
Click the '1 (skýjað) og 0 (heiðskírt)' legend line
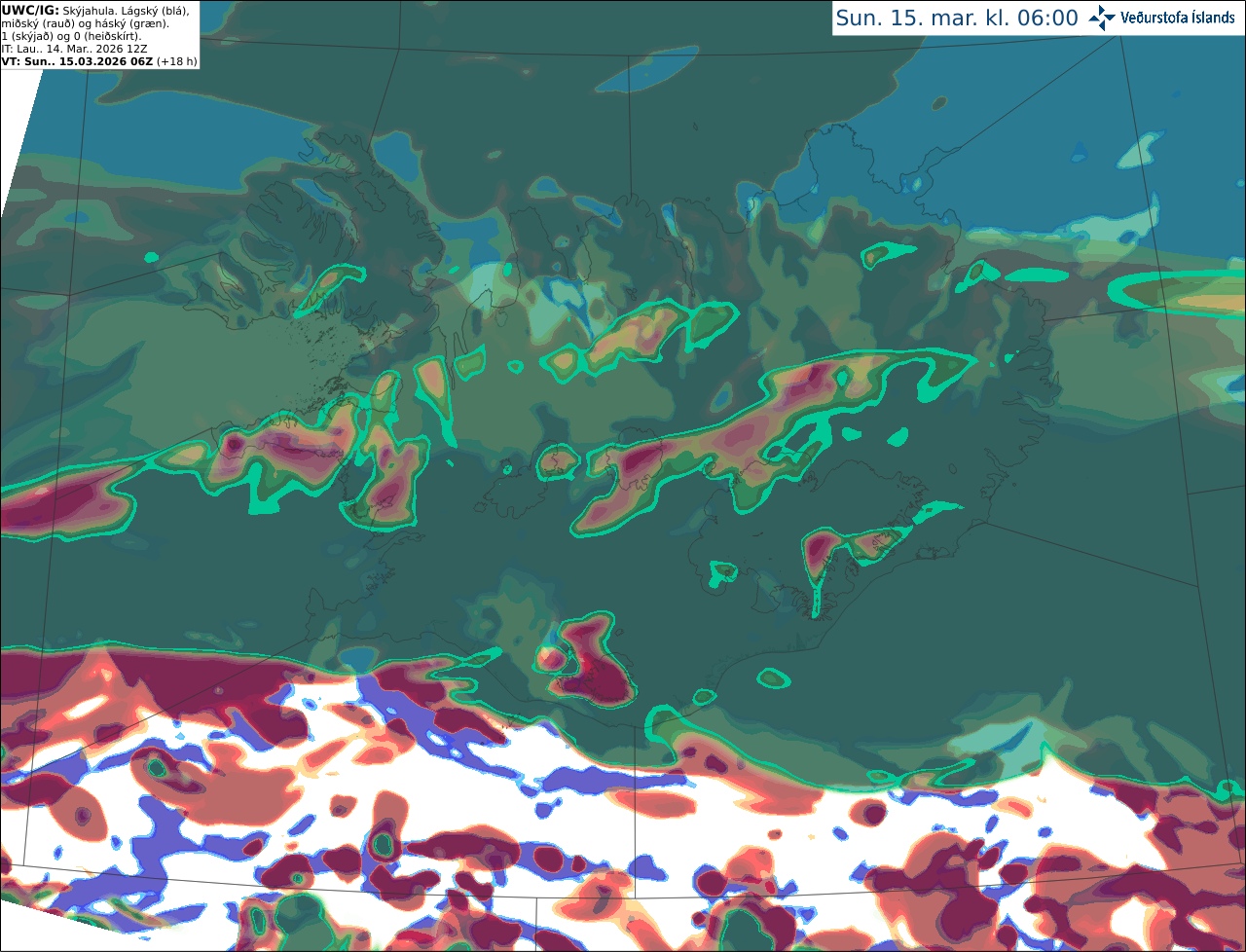click(x=72, y=36)
